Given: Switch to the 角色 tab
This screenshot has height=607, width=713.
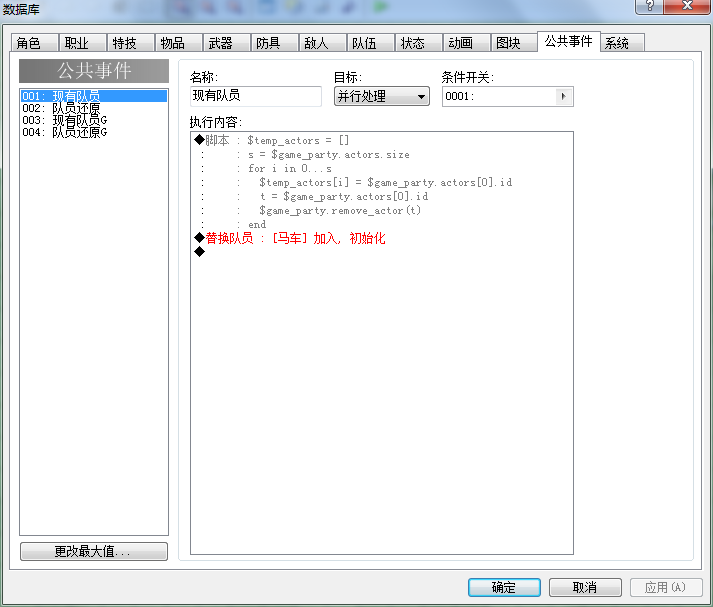Looking at the screenshot, I should 35,43.
